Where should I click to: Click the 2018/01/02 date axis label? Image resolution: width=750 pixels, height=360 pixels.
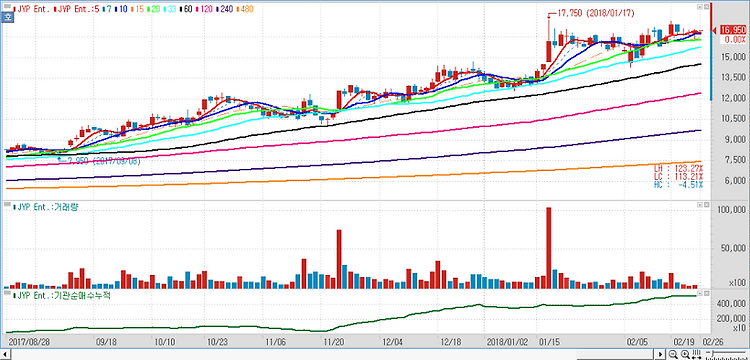click(x=507, y=342)
